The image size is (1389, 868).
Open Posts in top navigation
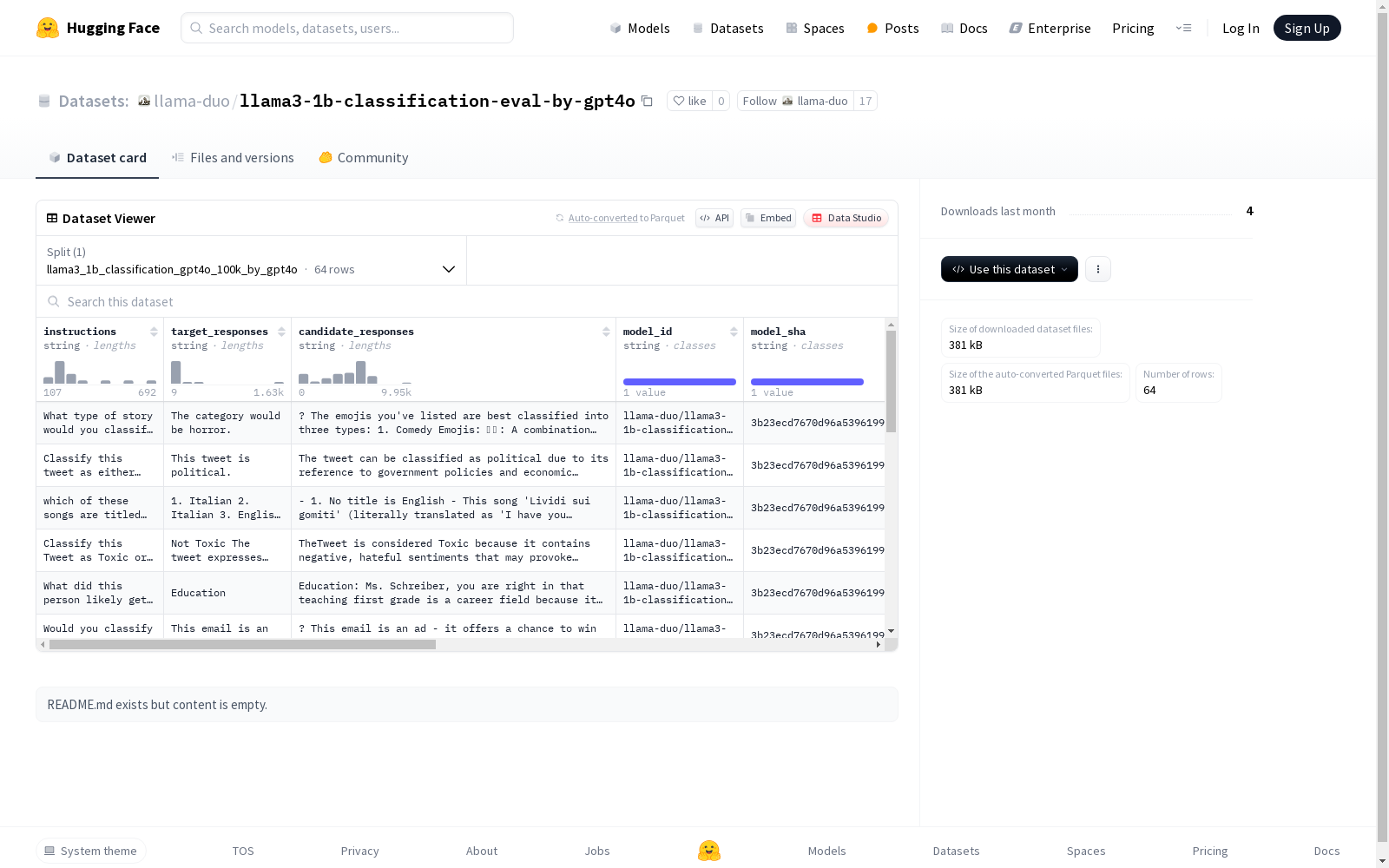coord(893,28)
